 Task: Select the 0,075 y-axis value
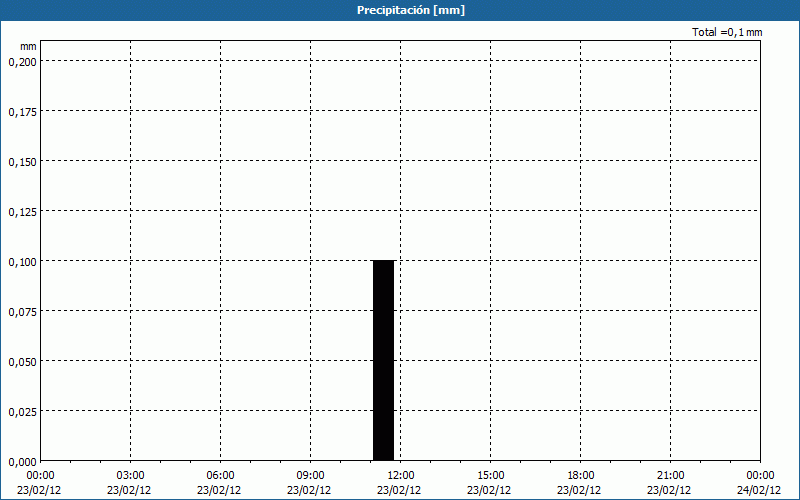tap(22, 311)
